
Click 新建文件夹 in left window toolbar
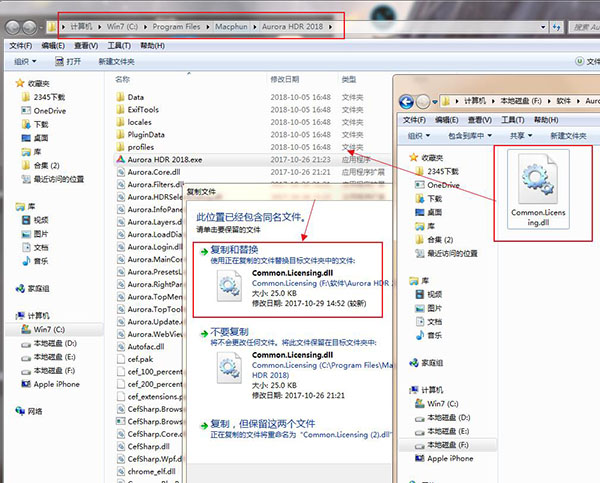tap(116, 62)
